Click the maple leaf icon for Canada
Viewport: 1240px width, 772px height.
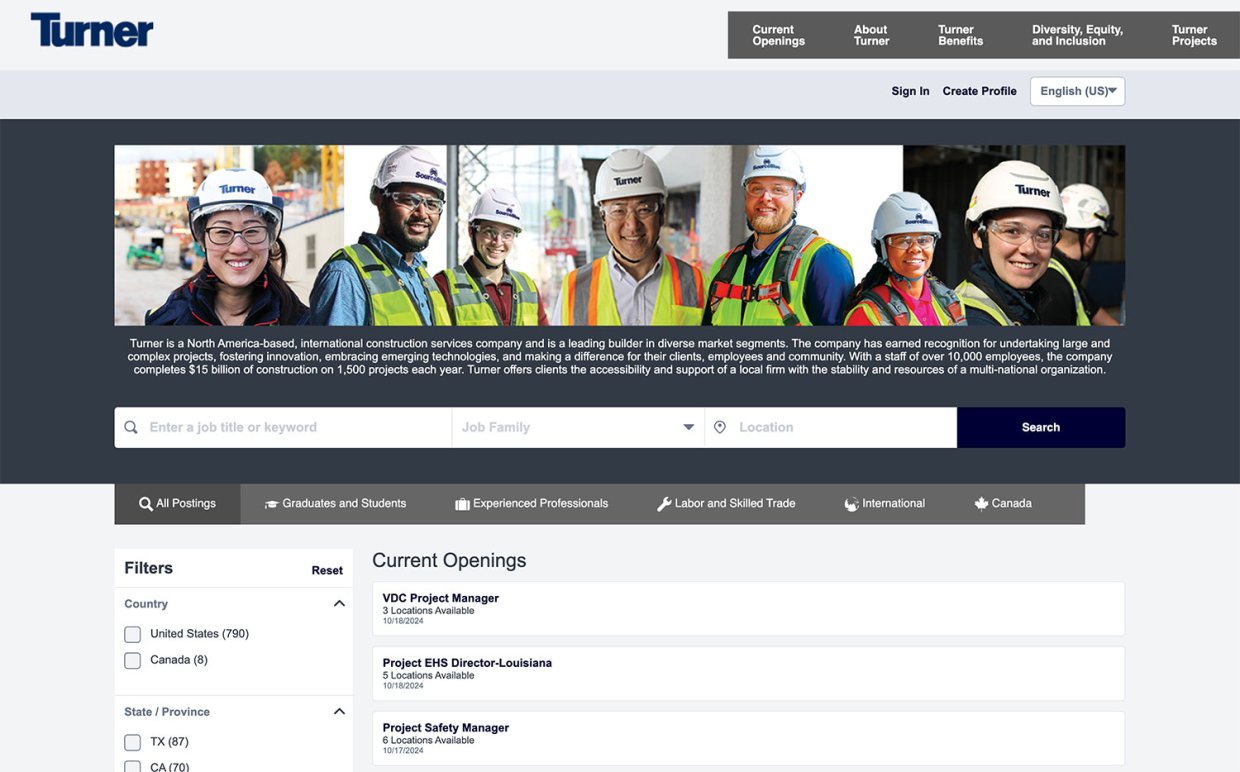pyautogui.click(x=981, y=504)
